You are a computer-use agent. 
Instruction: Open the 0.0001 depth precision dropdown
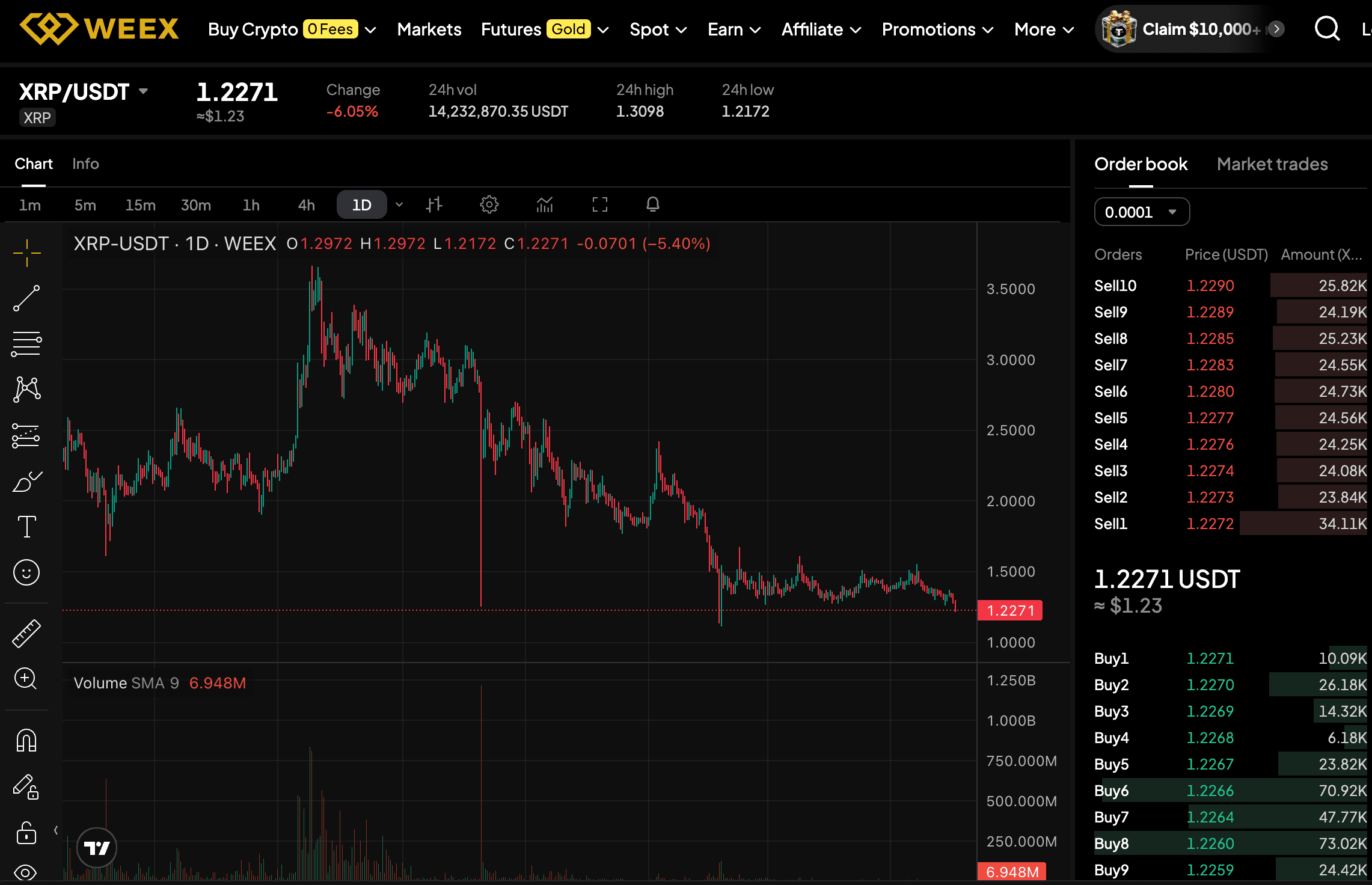(x=1142, y=212)
